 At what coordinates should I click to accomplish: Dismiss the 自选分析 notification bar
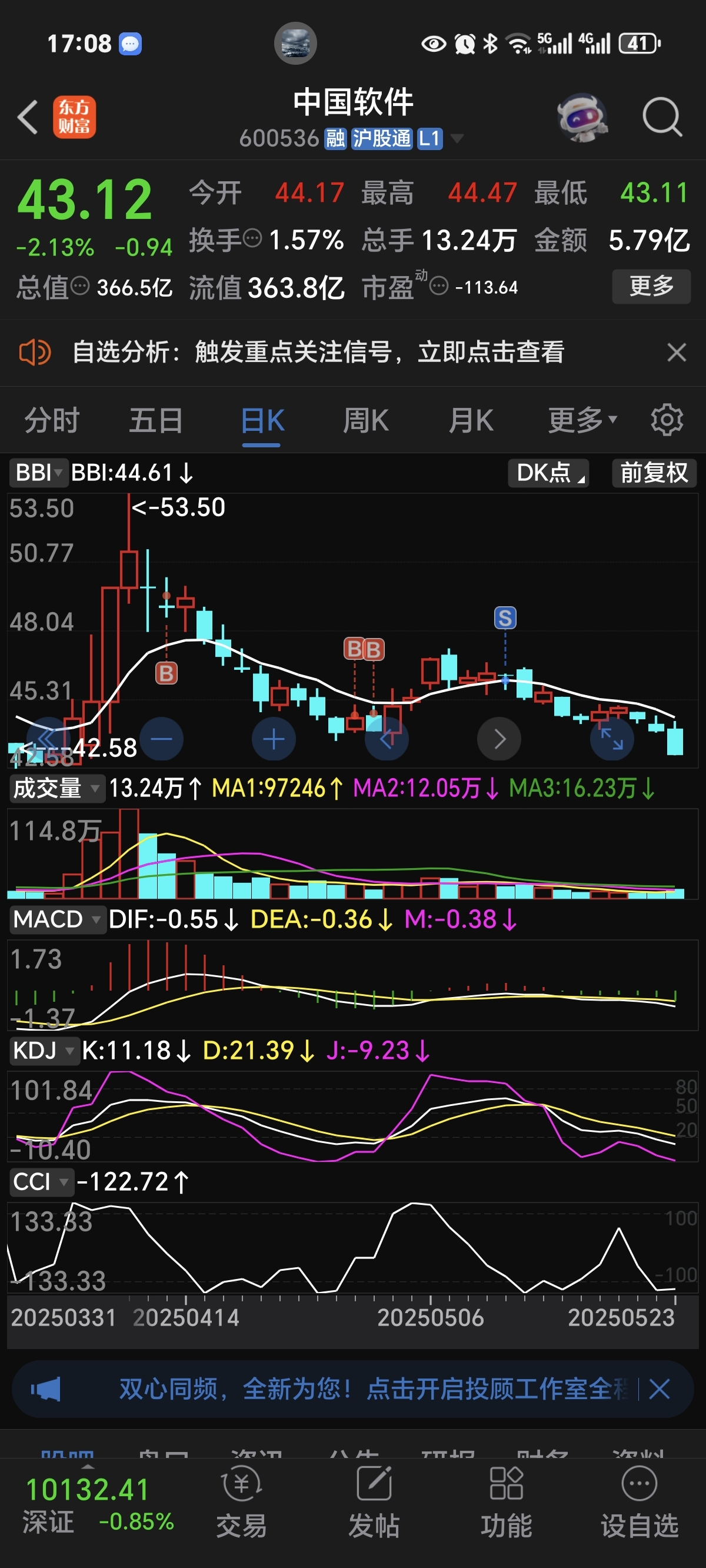tap(677, 353)
